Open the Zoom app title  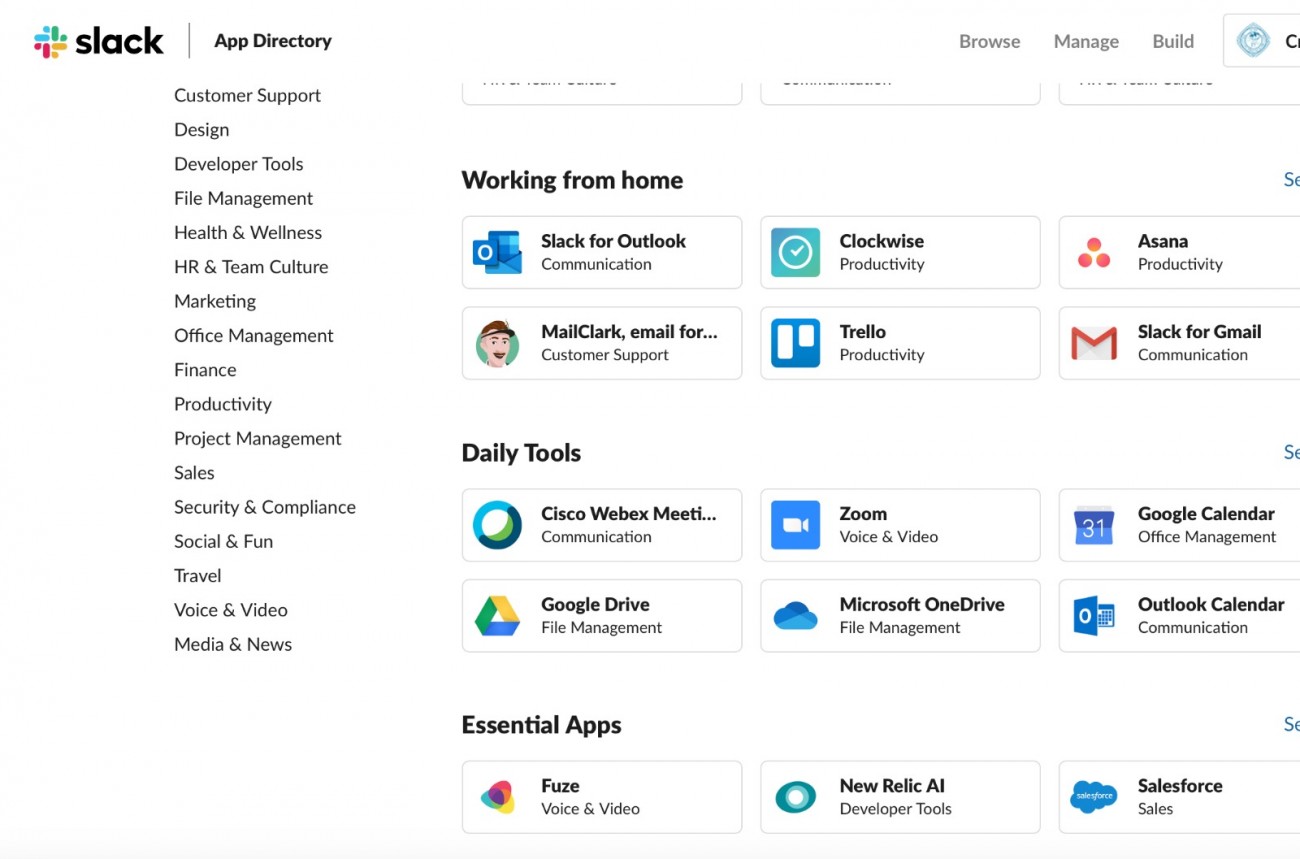pyautogui.click(x=863, y=513)
